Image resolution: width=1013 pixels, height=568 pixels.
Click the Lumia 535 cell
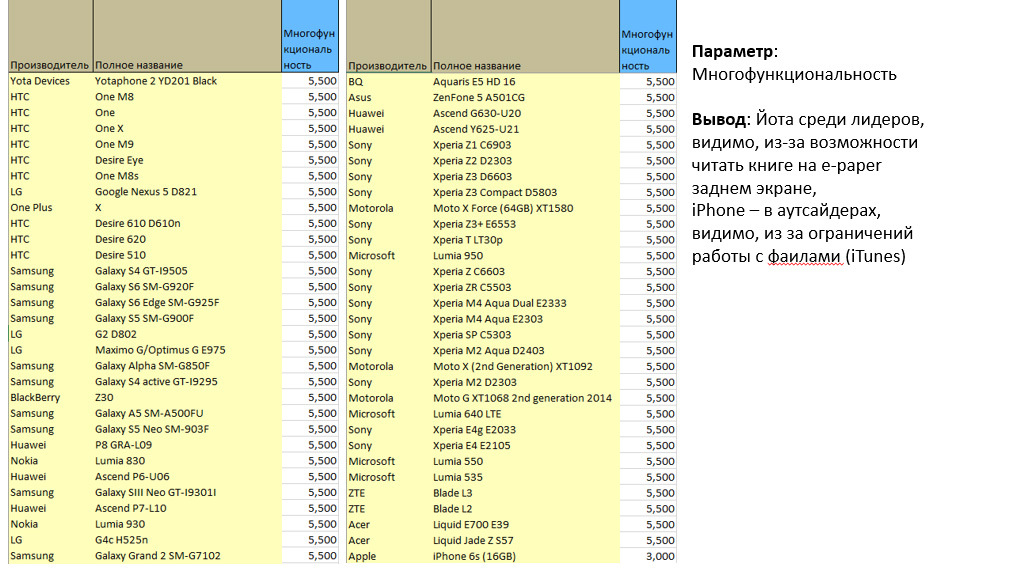point(525,478)
